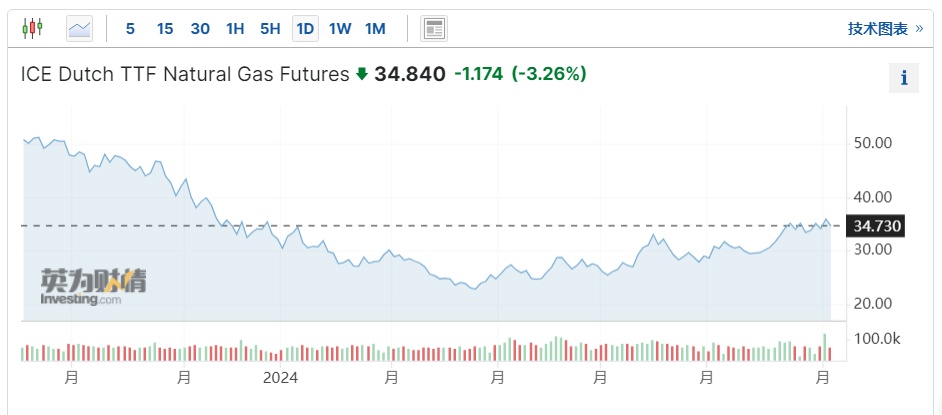The width and height of the screenshot is (942, 415).
Task: Click the green down-arrow price indicator
Action: coord(362,74)
